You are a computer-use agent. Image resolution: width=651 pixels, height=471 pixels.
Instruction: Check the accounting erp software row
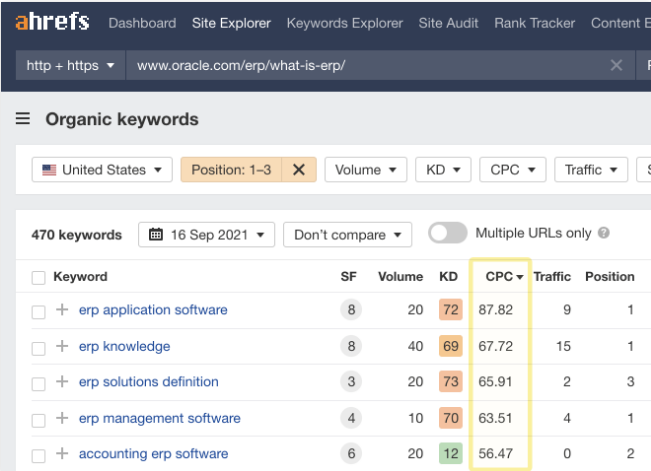pos(39,456)
